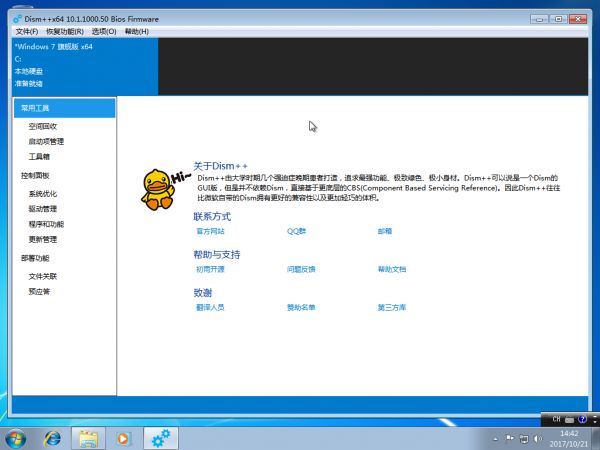Screen dimensions: 600x450
Task: Maximize the Dism++ window
Action: (558, 19)
